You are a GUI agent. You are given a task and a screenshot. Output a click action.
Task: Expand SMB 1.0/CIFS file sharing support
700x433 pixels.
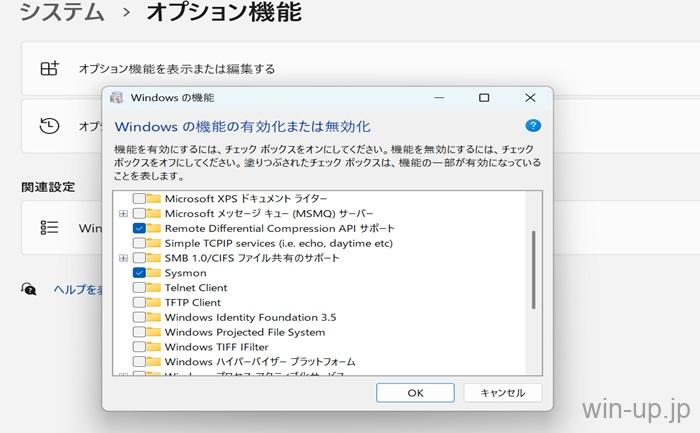(x=123, y=258)
